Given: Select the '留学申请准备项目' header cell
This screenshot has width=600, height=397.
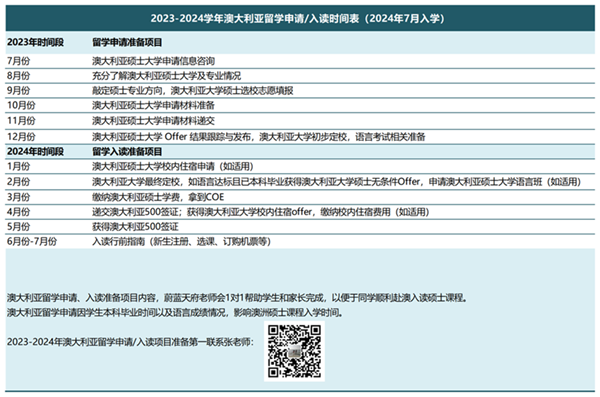Looking at the screenshot, I should click(127, 42).
